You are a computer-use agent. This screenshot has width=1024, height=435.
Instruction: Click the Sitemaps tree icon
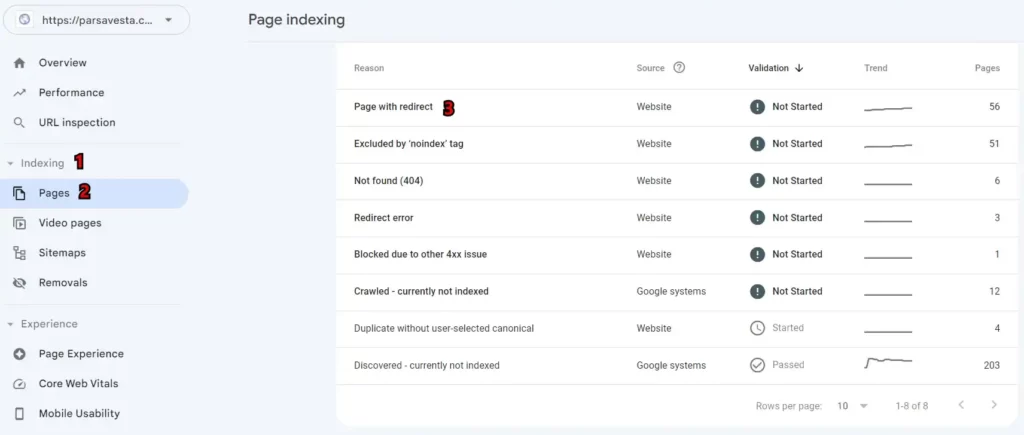click(x=20, y=253)
